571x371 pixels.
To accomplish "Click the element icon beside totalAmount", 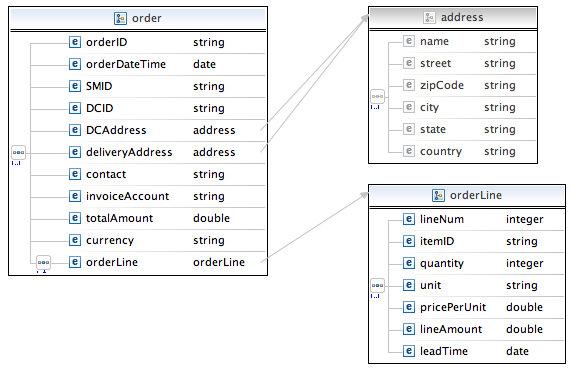I will point(75,218).
